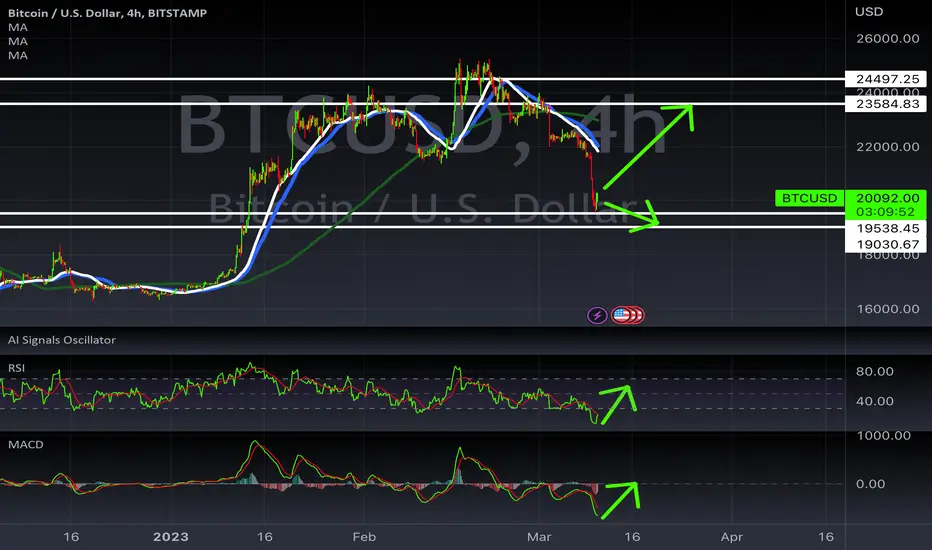The width and height of the screenshot is (932, 550).
Task: Click the green BTCUSD price tag
Action: [x=809, y=198]
